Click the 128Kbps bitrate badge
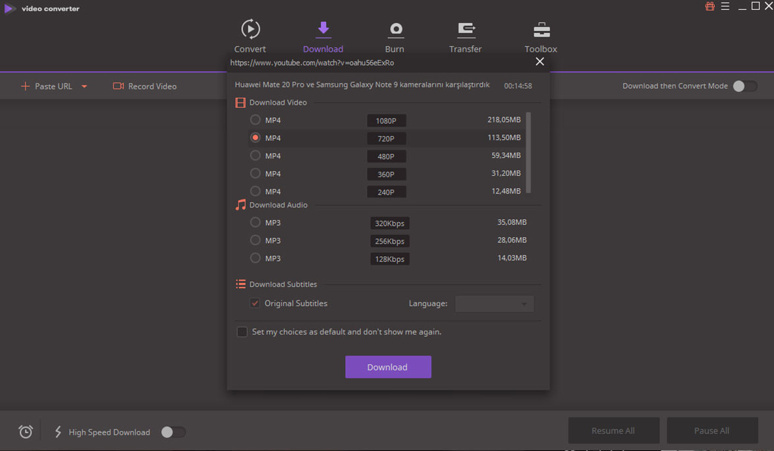 coord(390,259)
